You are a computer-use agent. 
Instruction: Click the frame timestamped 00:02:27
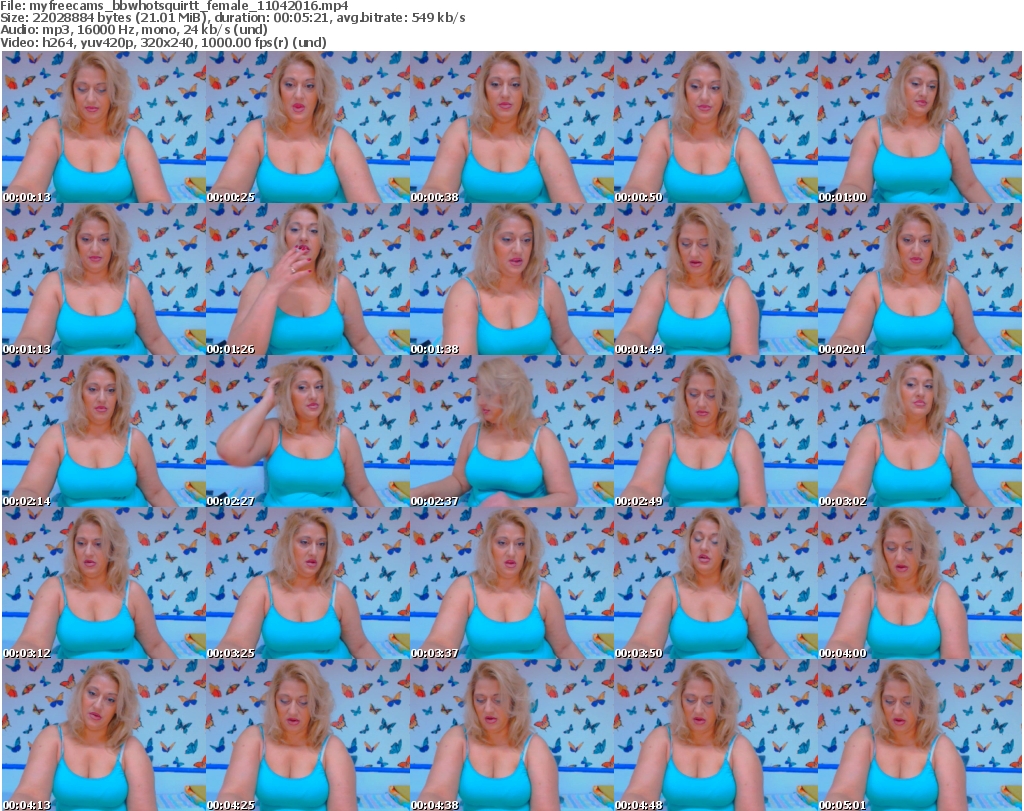307,432
